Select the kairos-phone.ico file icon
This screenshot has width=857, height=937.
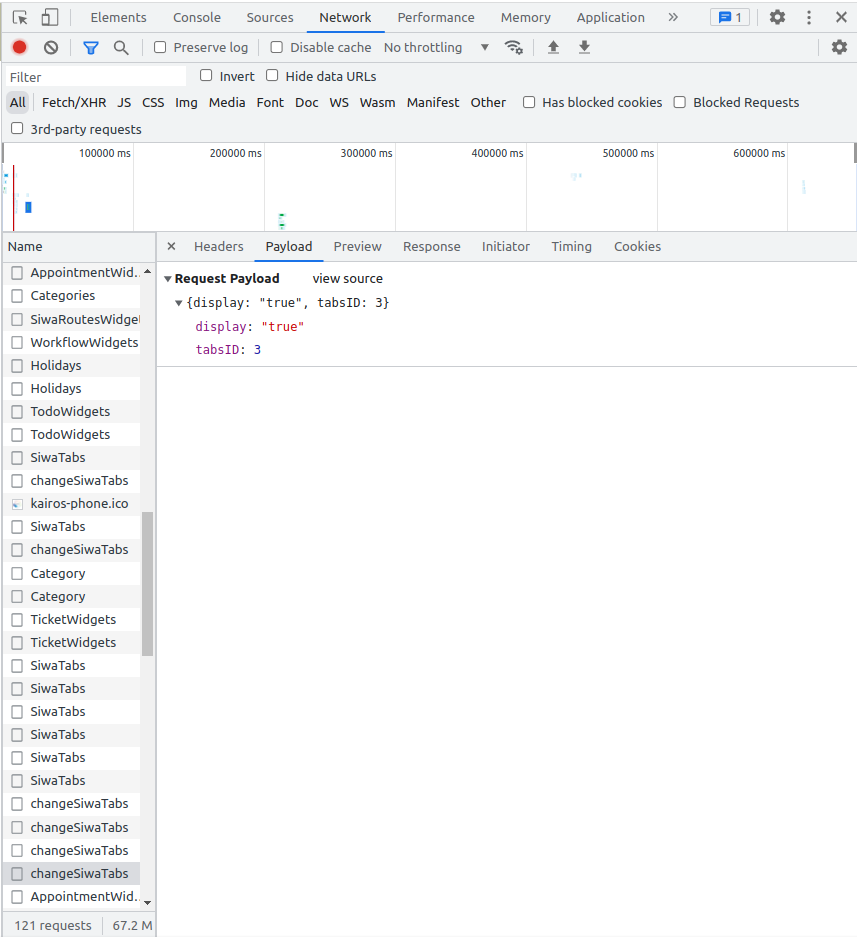pyautogui.click(x=17, y=504)
